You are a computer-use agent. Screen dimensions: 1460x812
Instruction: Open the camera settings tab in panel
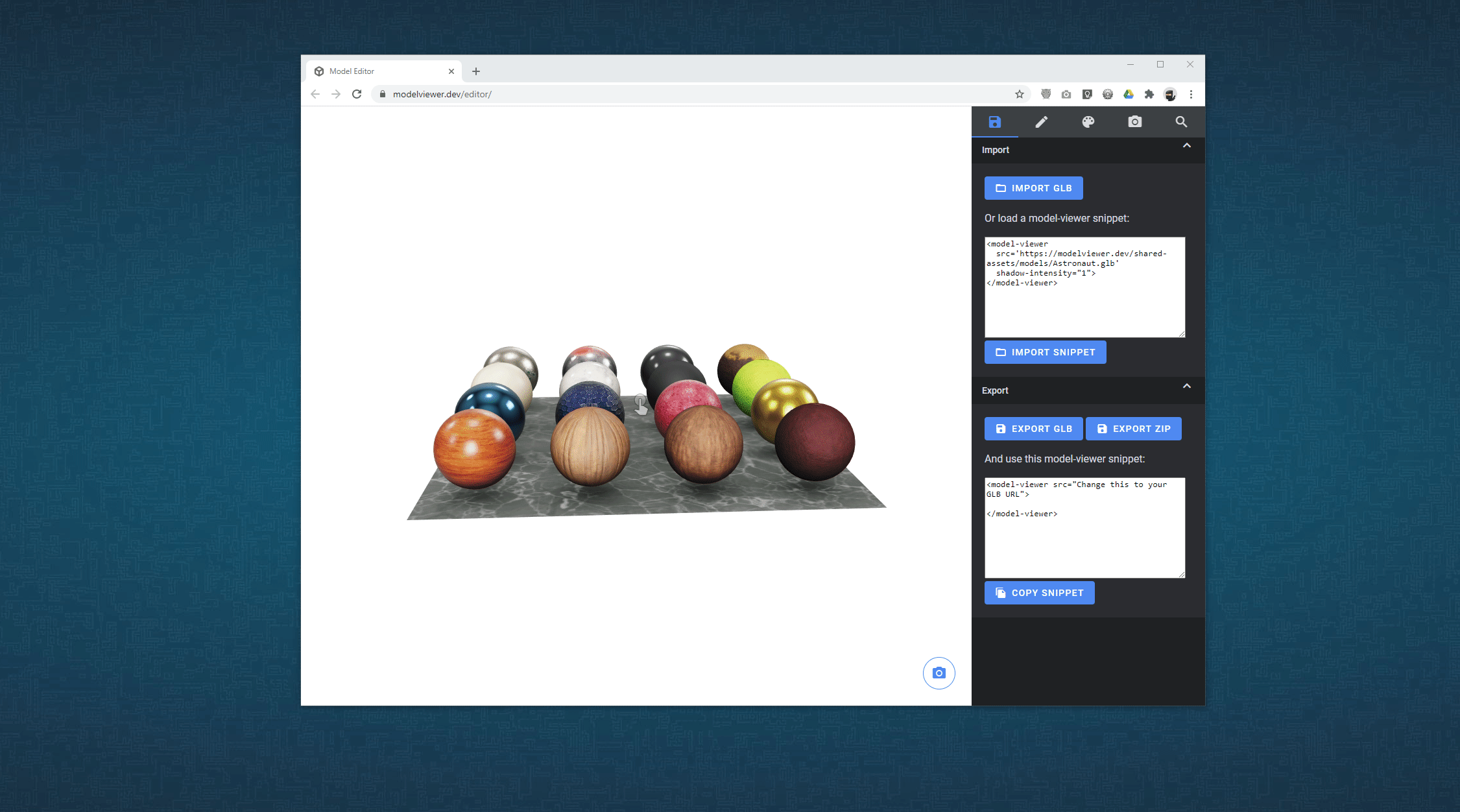click(x=1134, y=122)
